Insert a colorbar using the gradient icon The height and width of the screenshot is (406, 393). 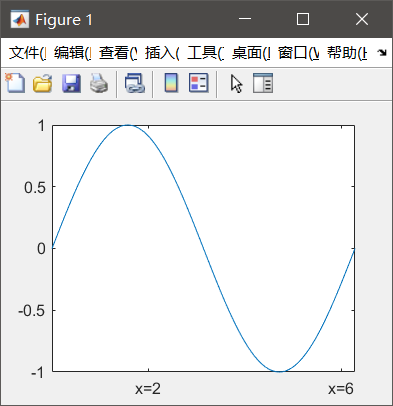[x=171, y=83]
